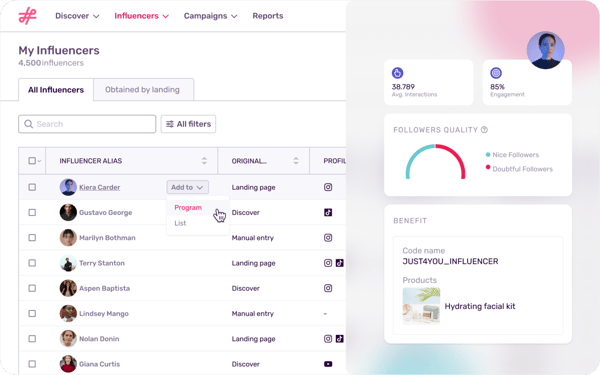Click the pink hashtag logo icon
The width and height of the screenshot is (600, 375).
click(x=28, y=16)
